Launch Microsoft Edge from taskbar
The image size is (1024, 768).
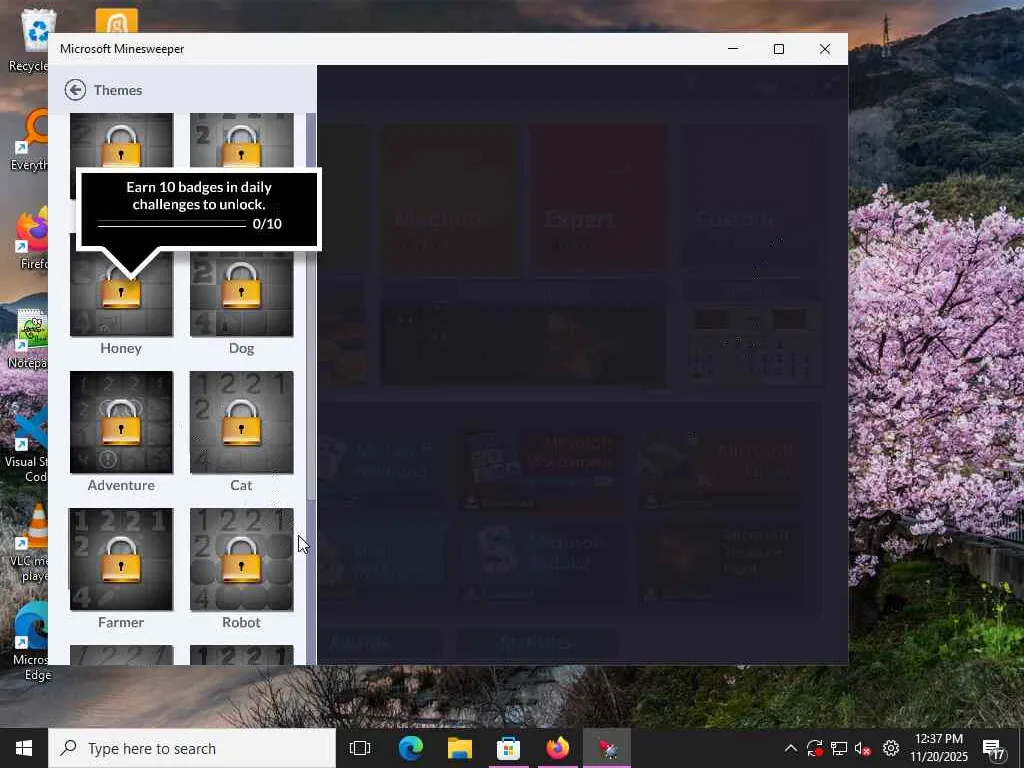tap(411, 748)
